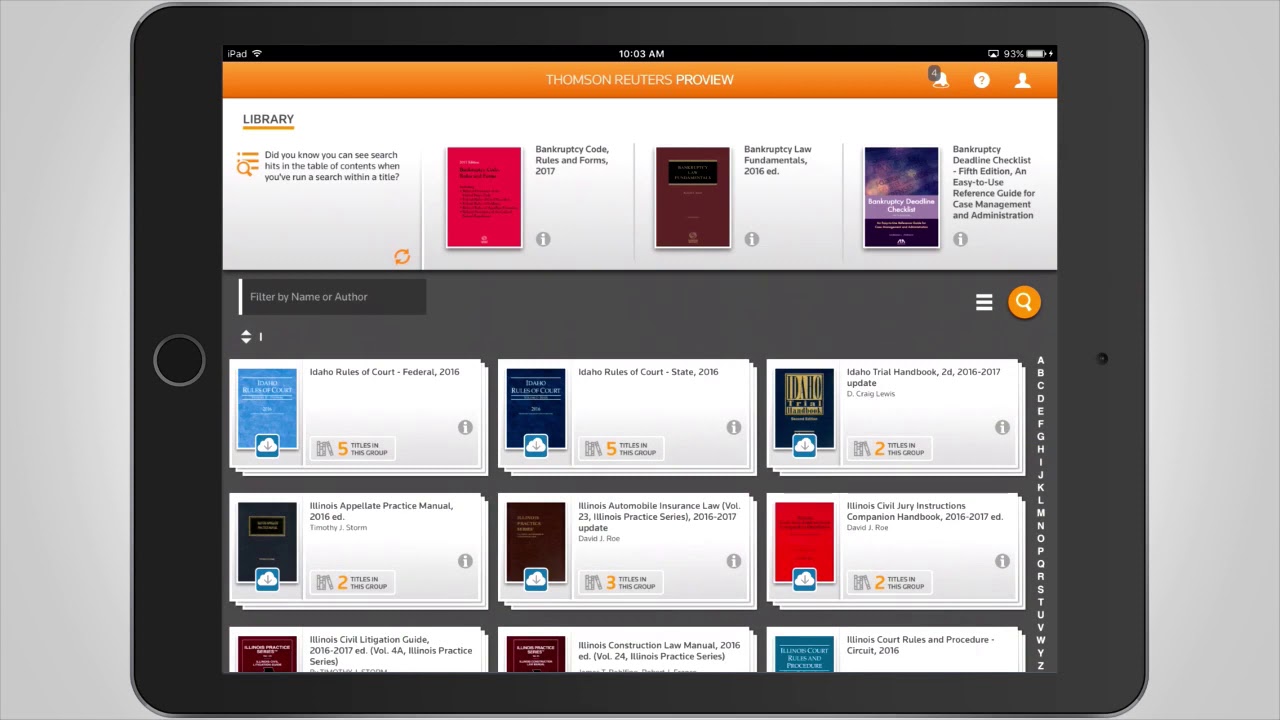Open the user profile icon
The width and height of the screenshot is (1280, 720).
(x=1022, y=80)
